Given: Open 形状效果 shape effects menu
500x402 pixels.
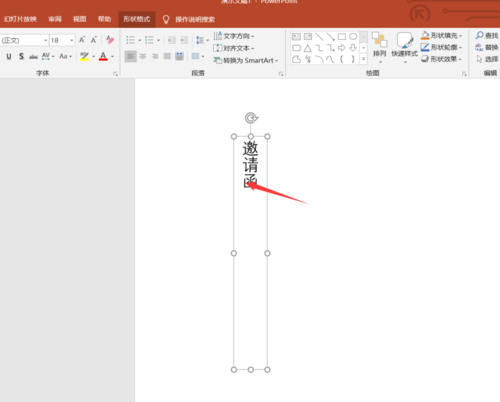Looking at the screenshot, I should click(x=442, y=59).
